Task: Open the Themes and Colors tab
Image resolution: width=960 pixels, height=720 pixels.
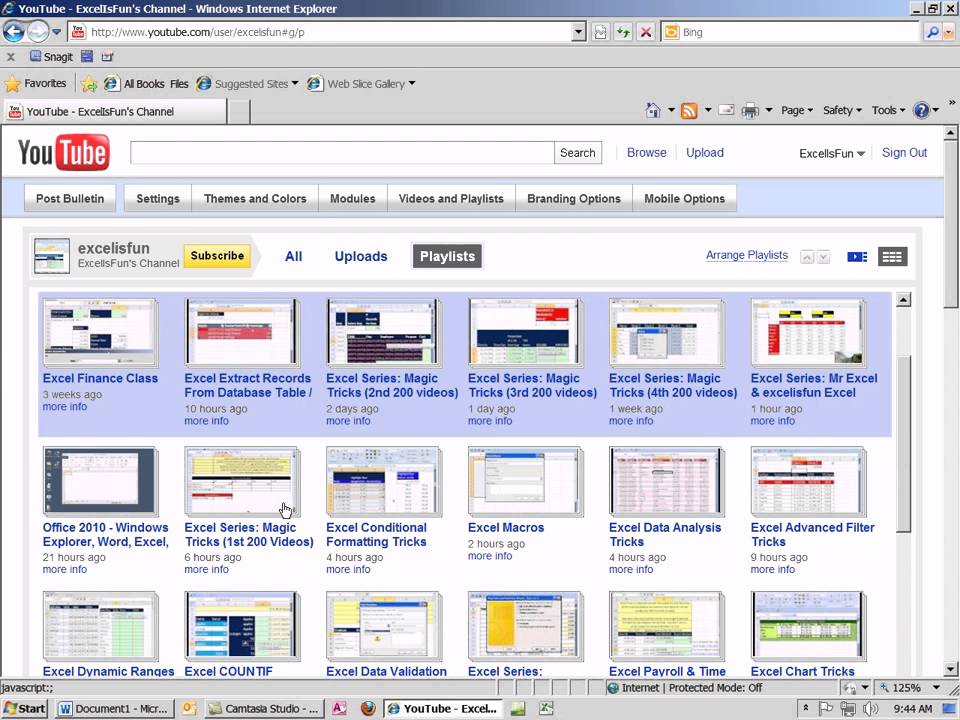Action: pyautogui.click(x=255, y=199)
